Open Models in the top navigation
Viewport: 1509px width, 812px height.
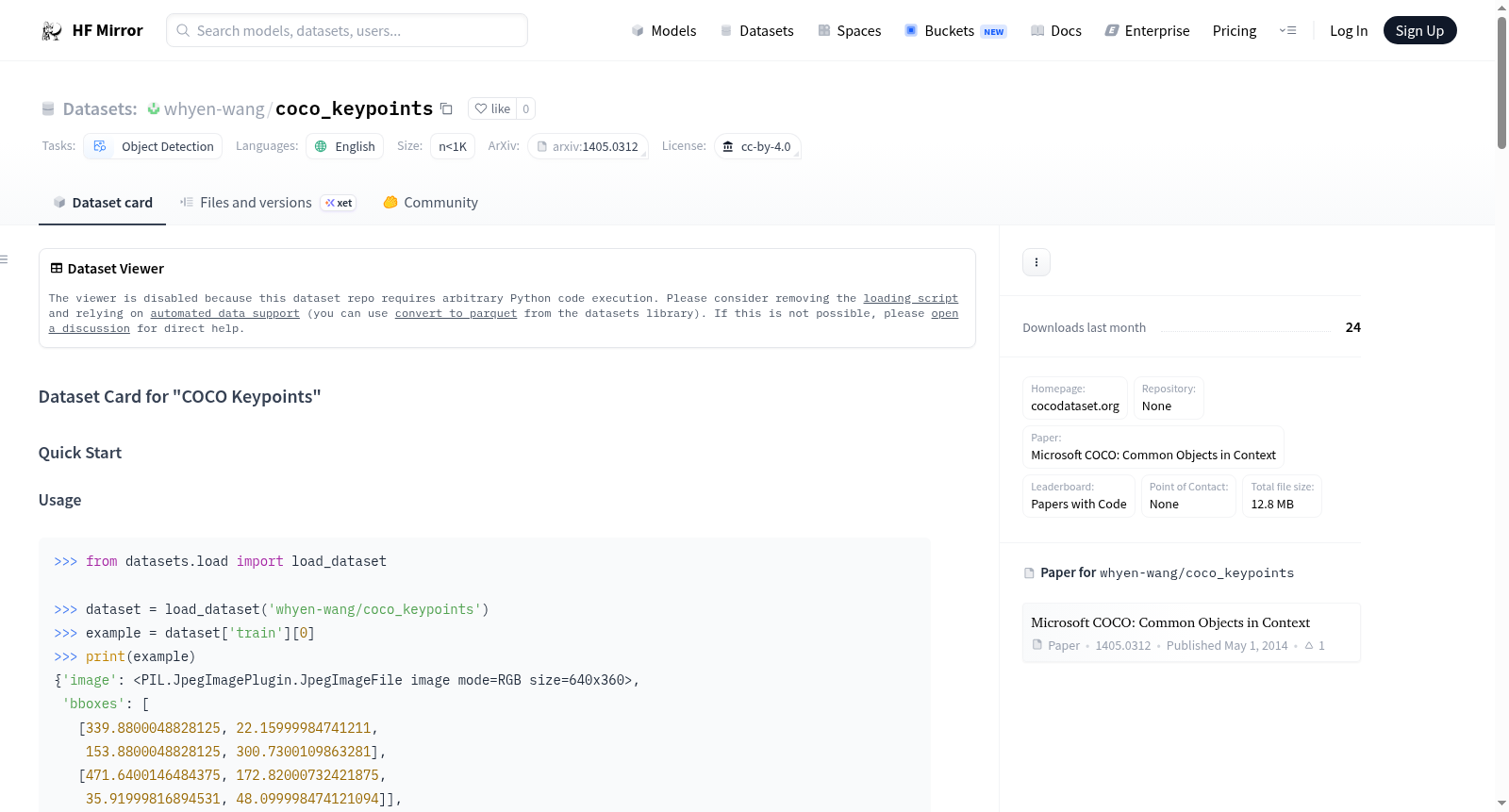point(664,31)
